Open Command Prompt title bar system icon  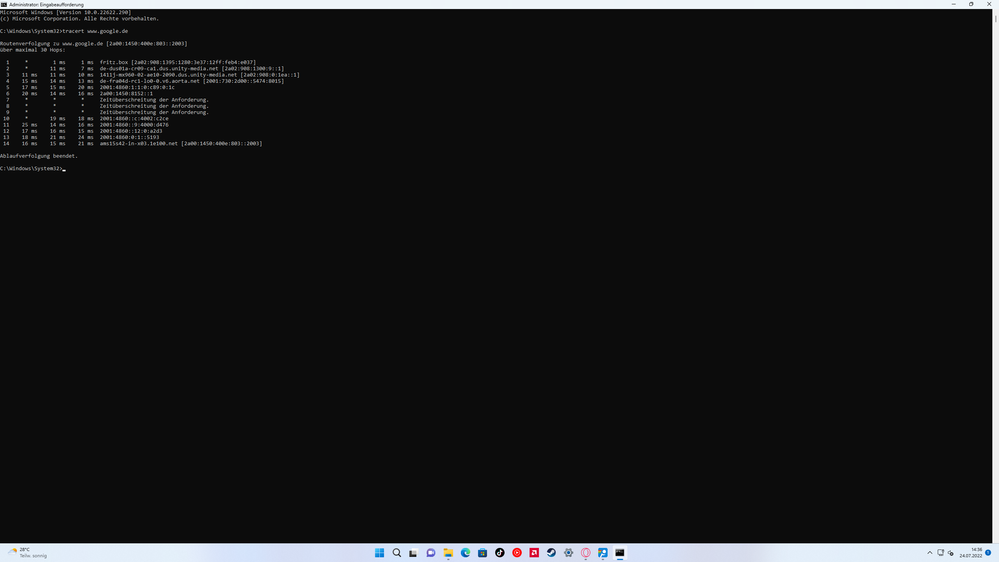(4, 4)
